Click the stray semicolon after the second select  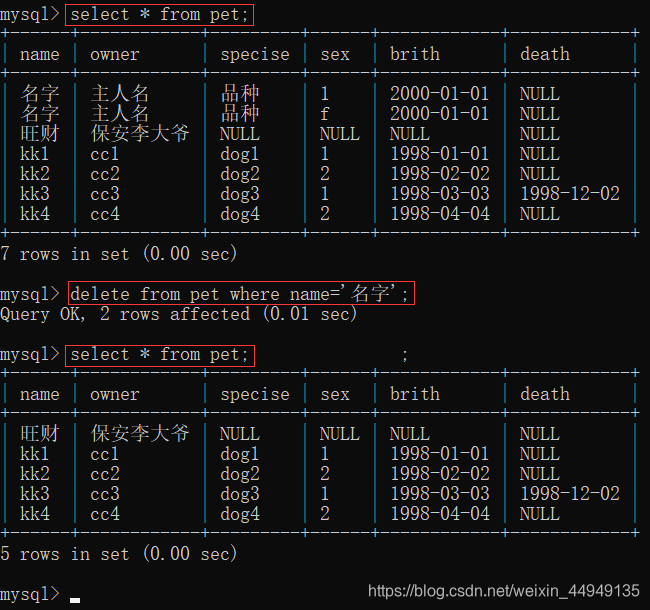pos(405,356)
